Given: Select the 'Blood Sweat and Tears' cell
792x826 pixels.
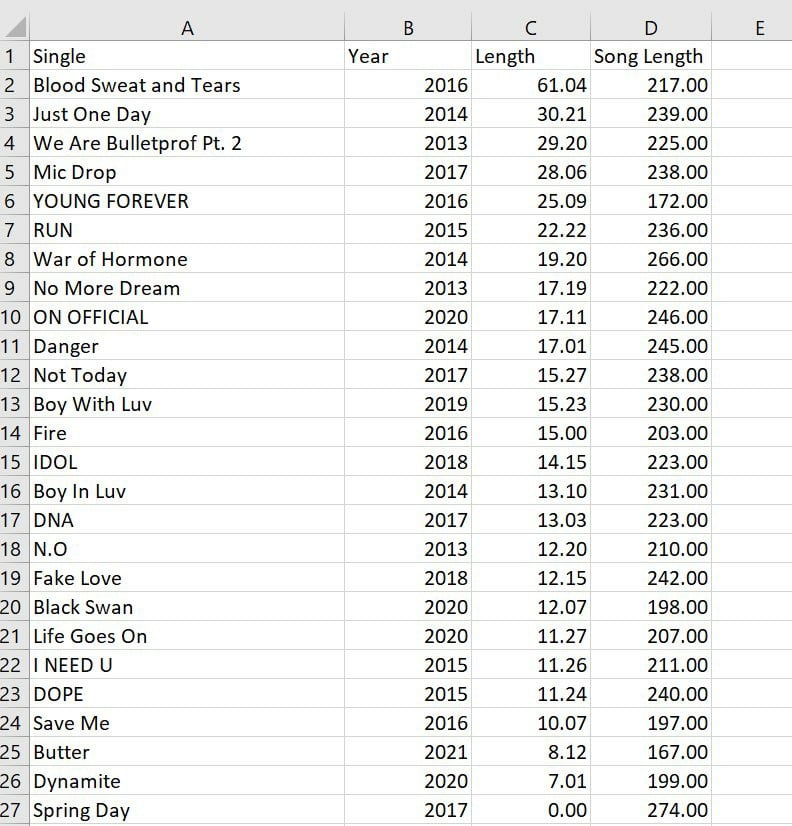Looking at the screenshot, I should [x=137, y=85].
